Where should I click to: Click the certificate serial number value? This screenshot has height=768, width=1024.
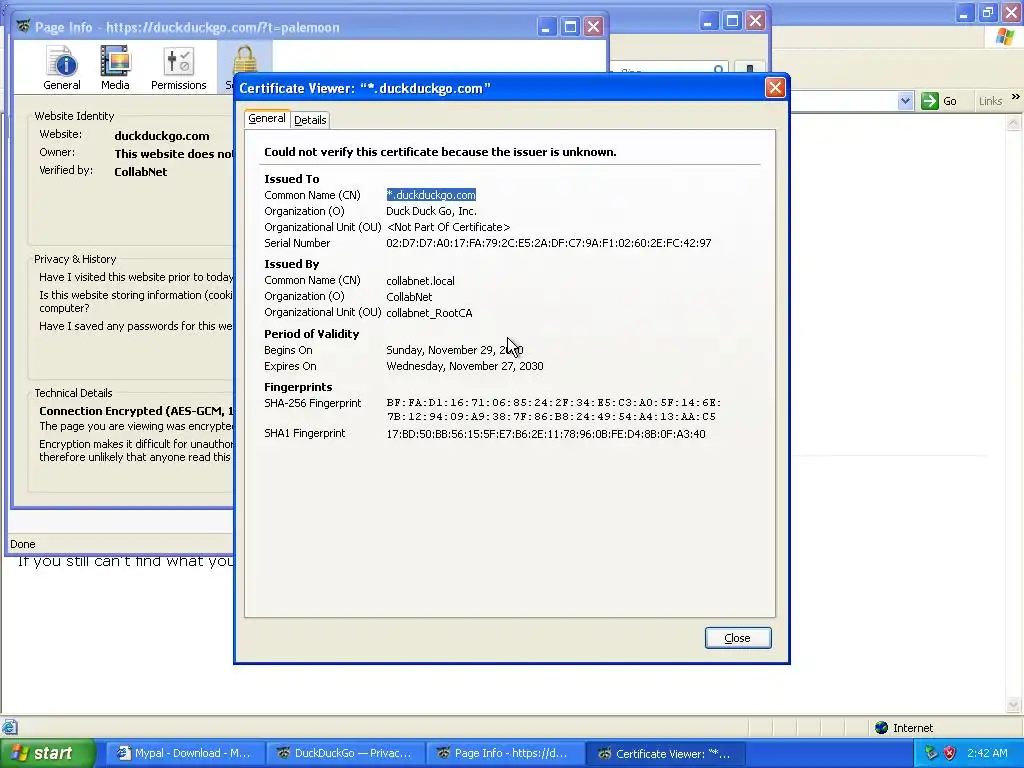549,243
